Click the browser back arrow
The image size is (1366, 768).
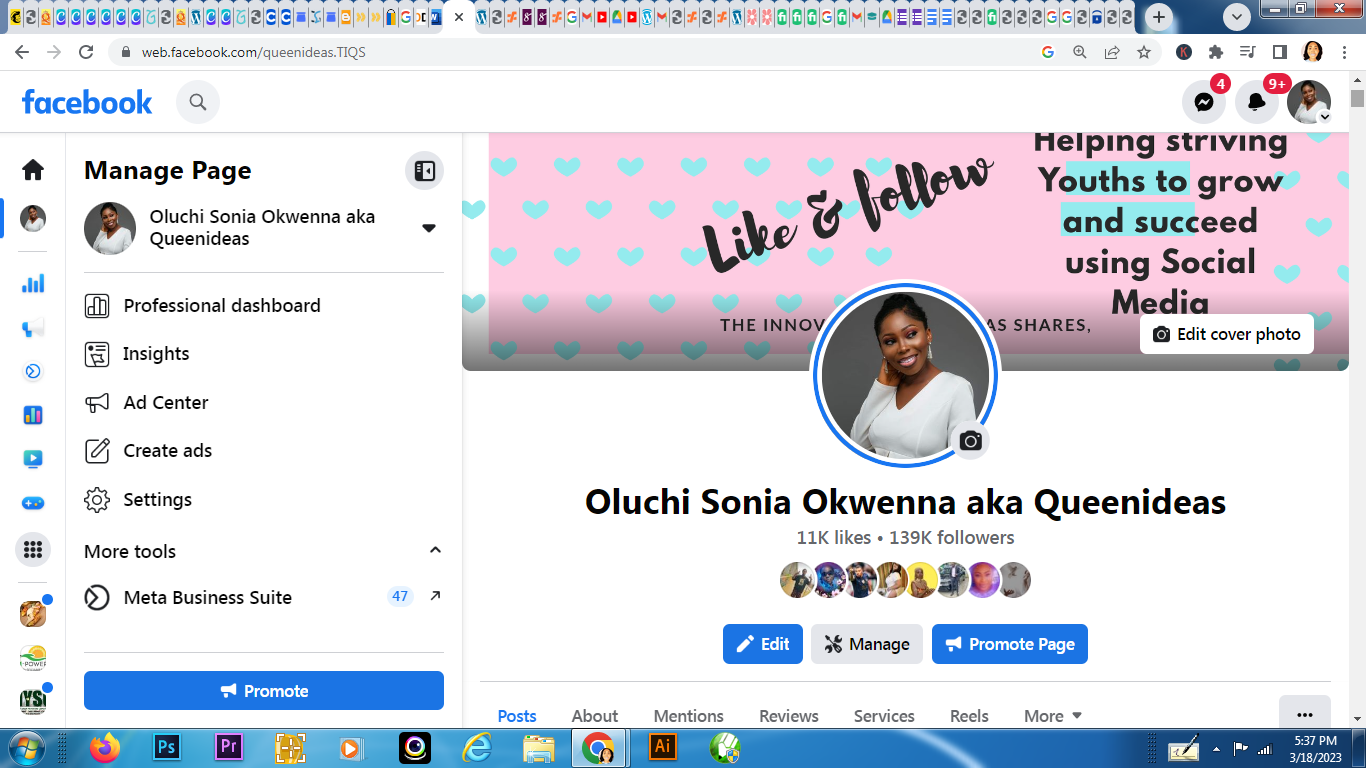point(22,52)
